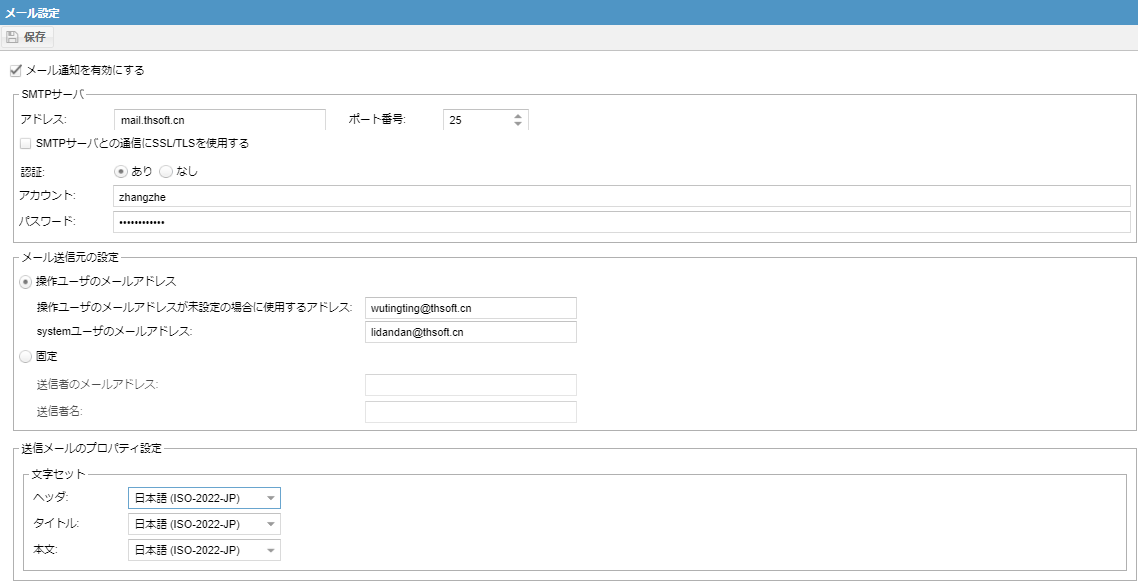Click the 送信者名 field
The image size is (1138, 582).
point(470,411)
